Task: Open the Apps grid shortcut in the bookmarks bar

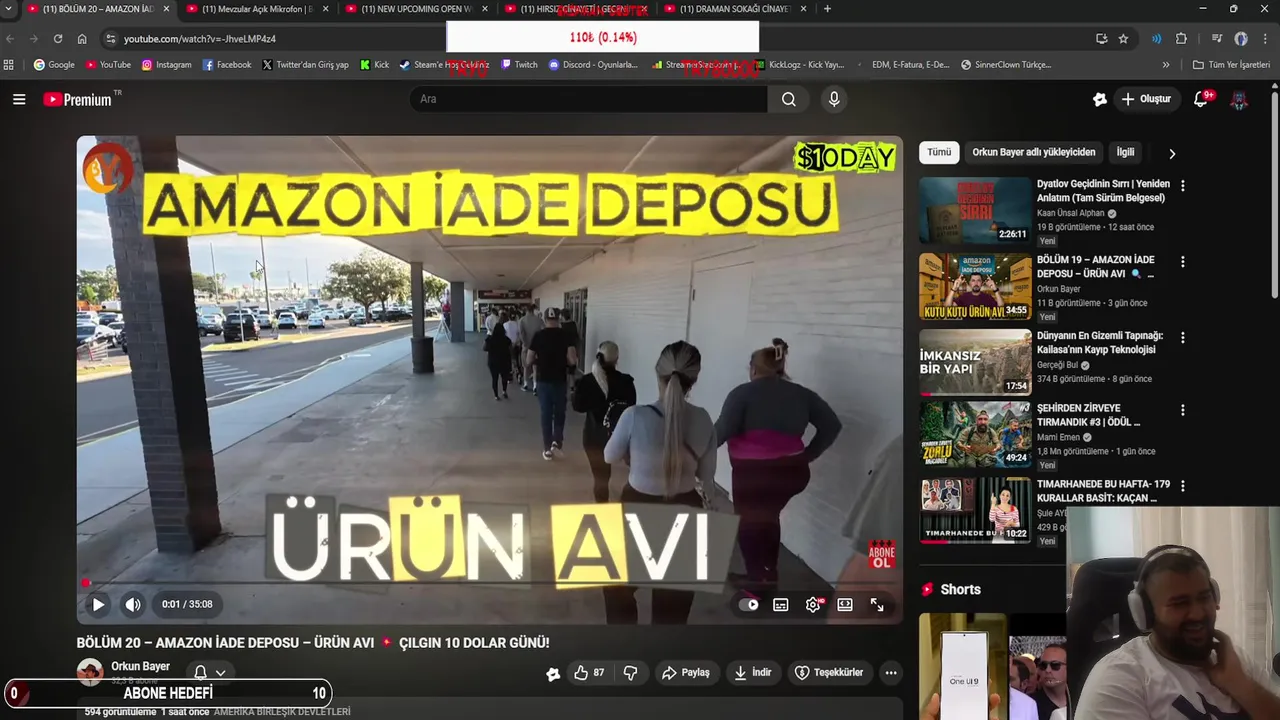Action: click(9, 65)
